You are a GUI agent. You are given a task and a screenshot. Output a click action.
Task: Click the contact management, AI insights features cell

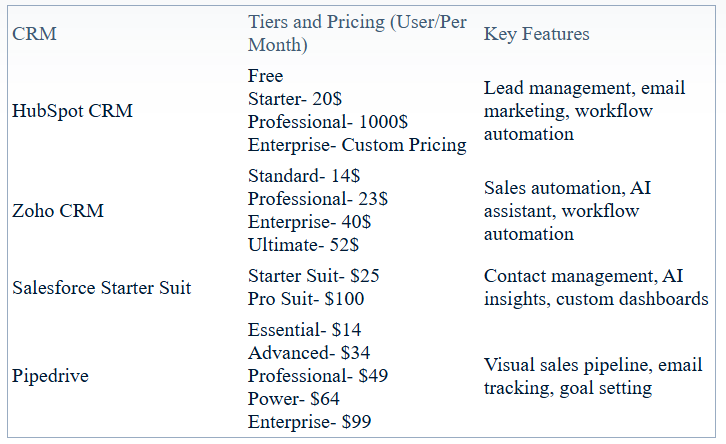click(596, 288)
